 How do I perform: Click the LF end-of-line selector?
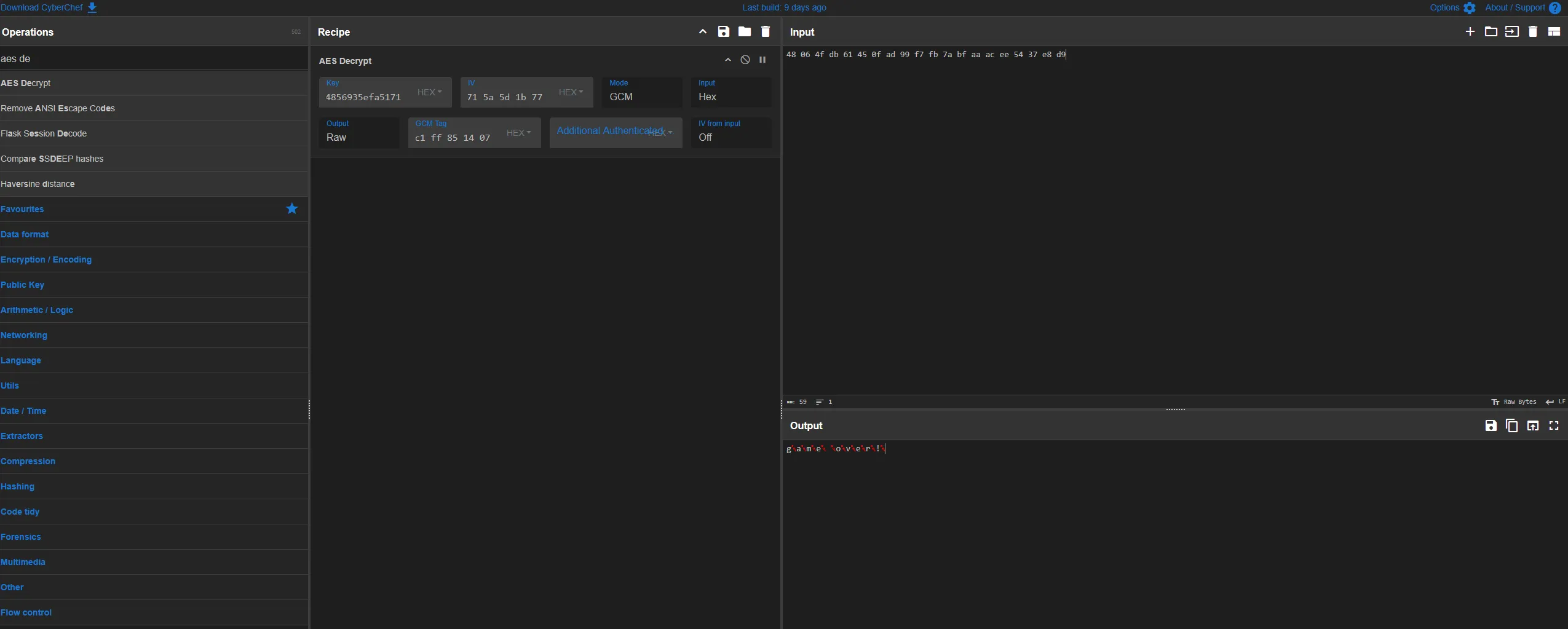pos(1556,402)
